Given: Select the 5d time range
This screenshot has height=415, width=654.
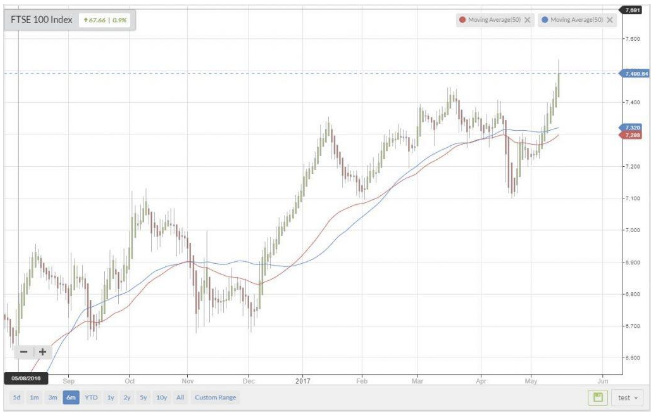Looking at the screenshot, I should point(16,397).
